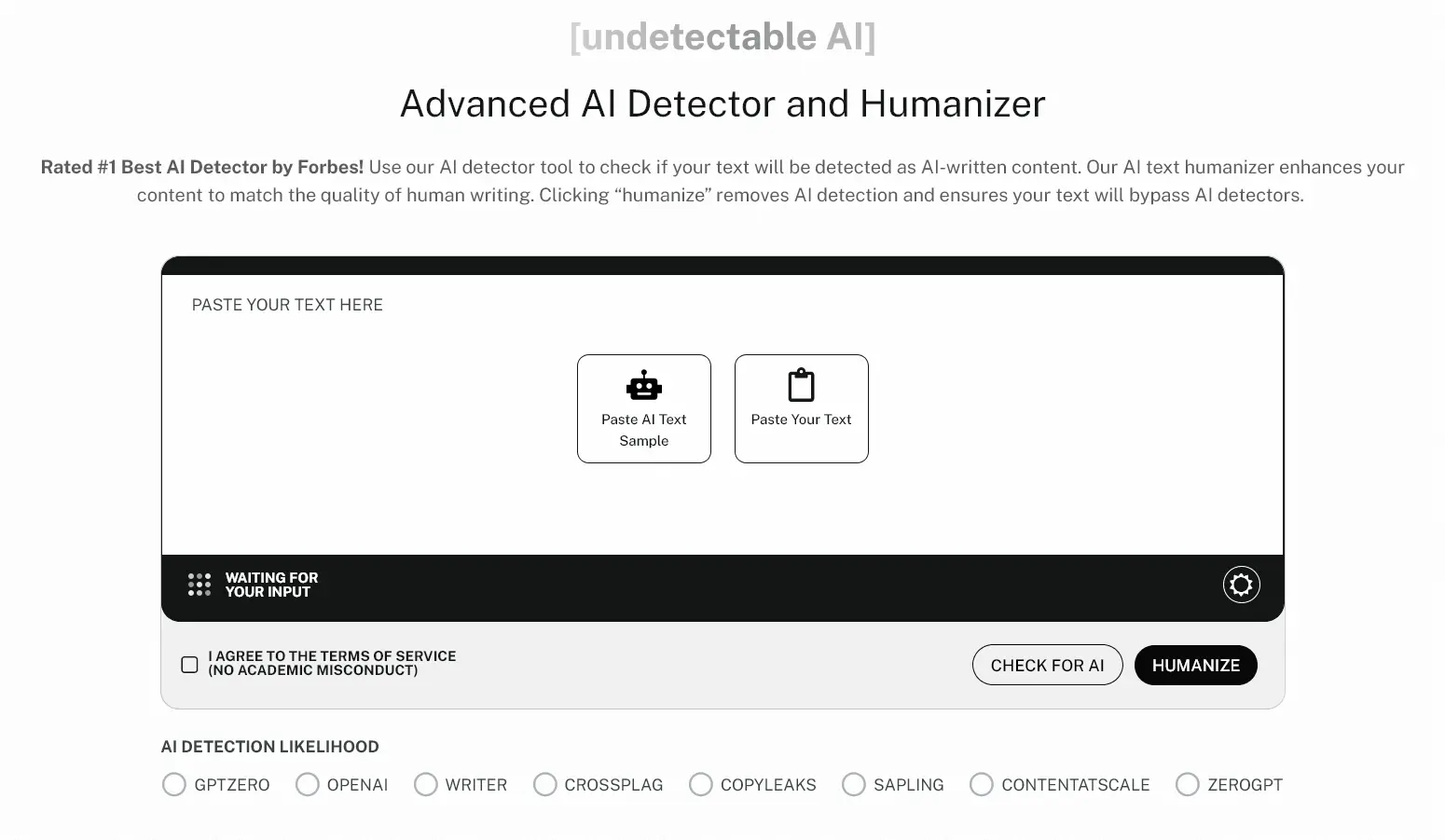1445x840 pixels.
Task: Open the settings gear in the status bar
Action: [x=1240, y=585]
